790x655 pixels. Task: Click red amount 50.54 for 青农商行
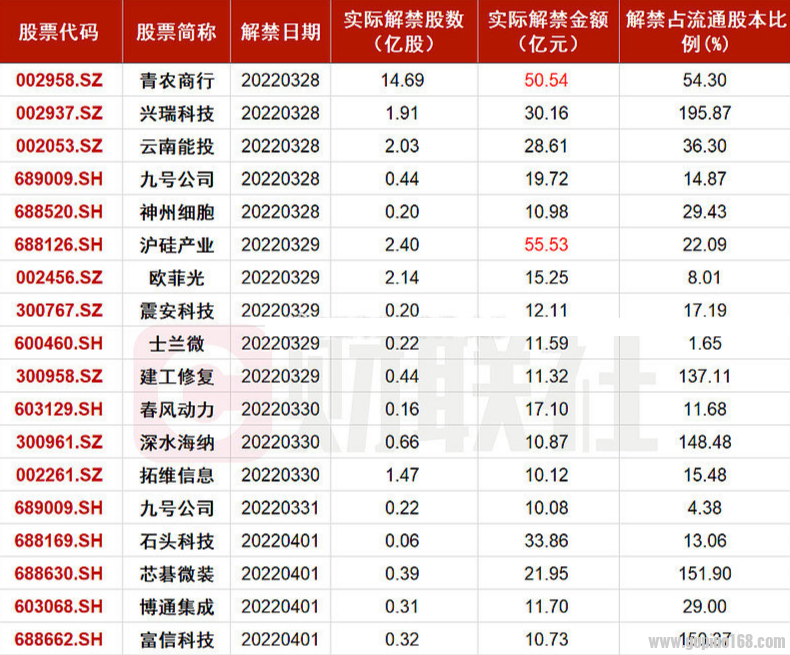tap(546, 80)
